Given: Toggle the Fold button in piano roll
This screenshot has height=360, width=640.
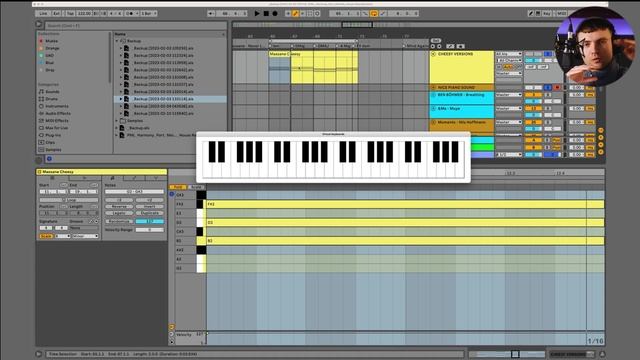Looking at the screenshot, I should [178, 187].
